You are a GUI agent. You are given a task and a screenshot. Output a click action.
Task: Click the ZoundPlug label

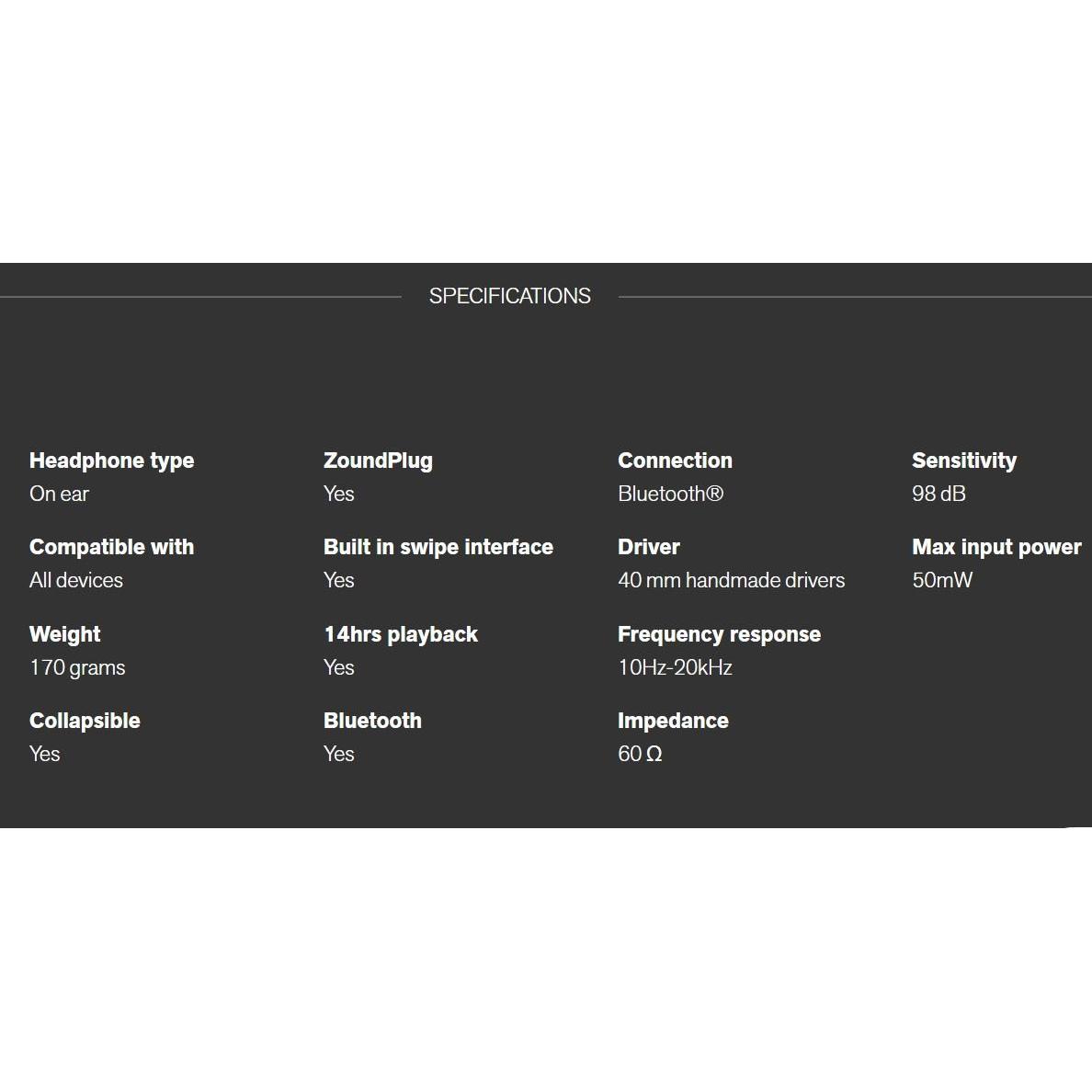click(378, 461)
